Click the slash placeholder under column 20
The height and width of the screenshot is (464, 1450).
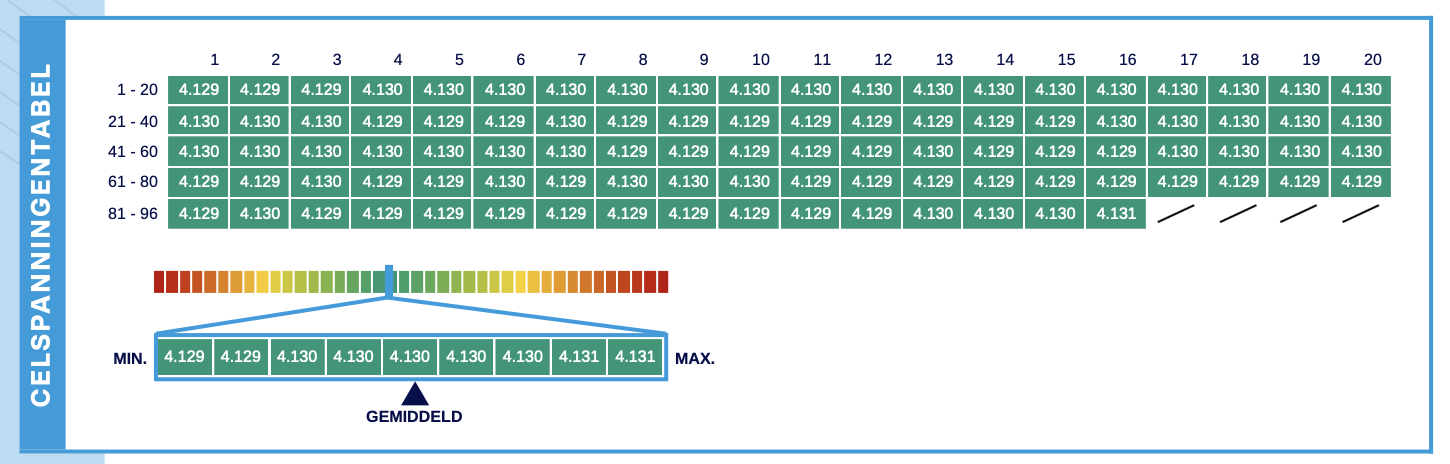1360,214
